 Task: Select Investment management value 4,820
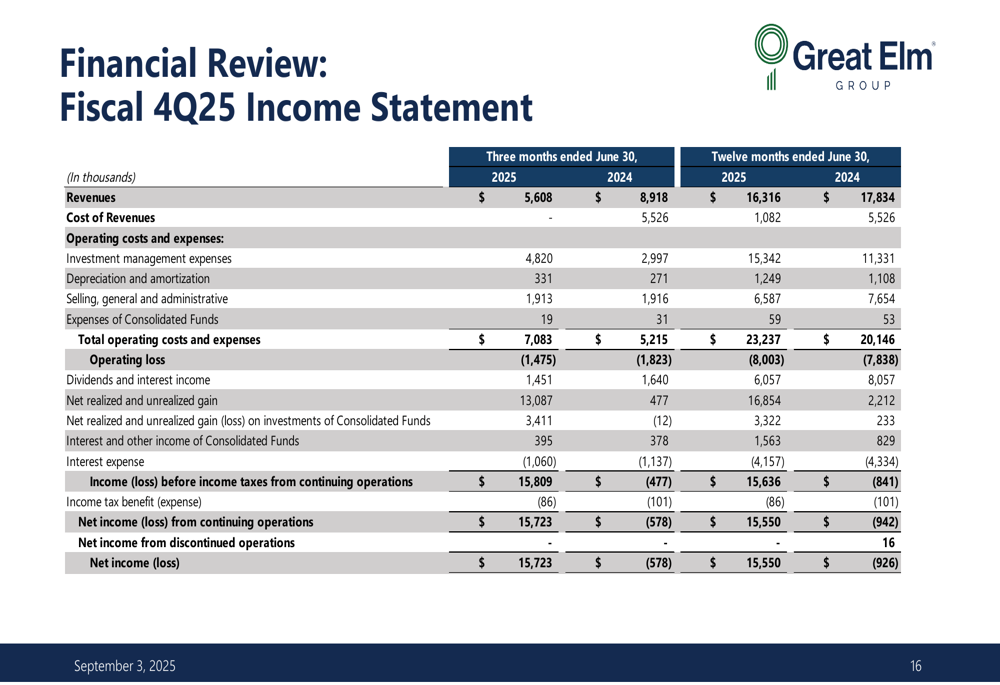(x=539, y=258)
